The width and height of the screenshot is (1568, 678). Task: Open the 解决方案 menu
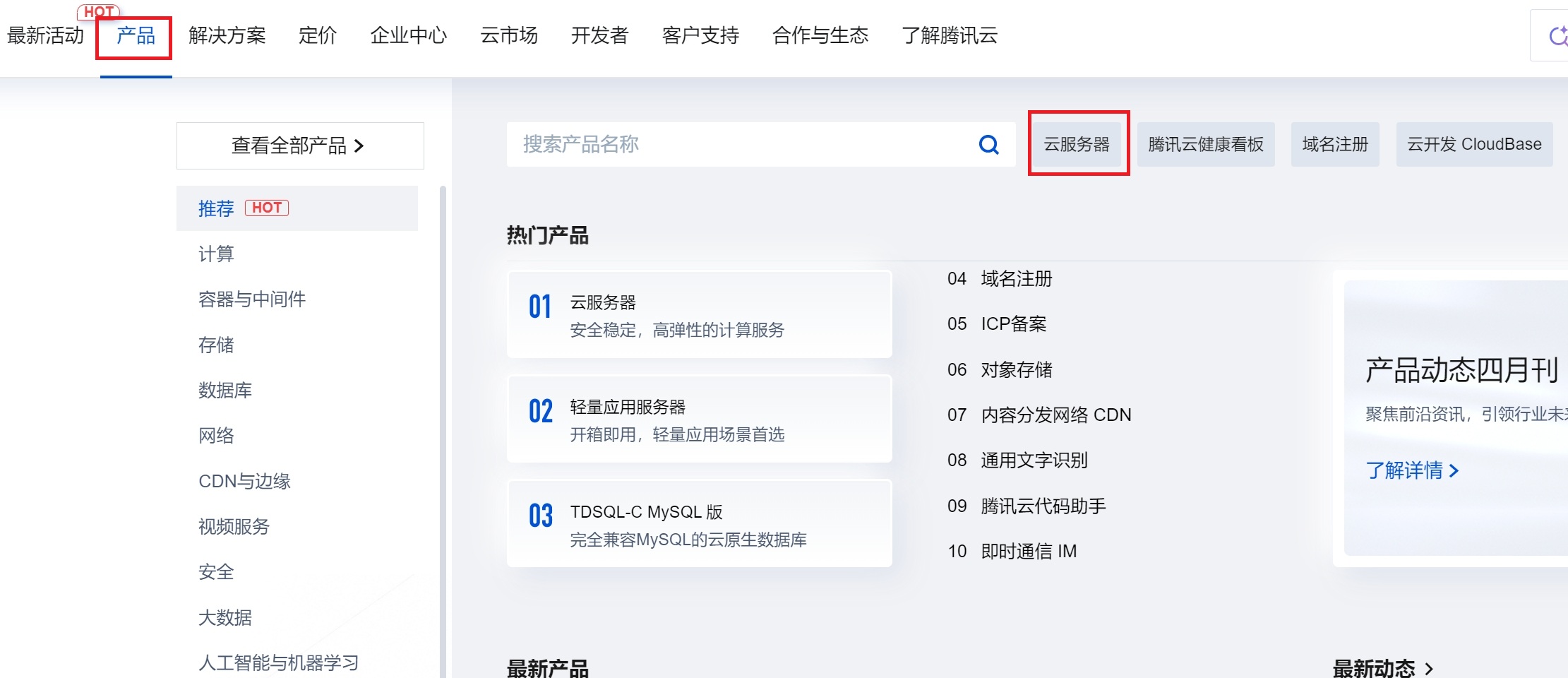(x=227, y=35)
